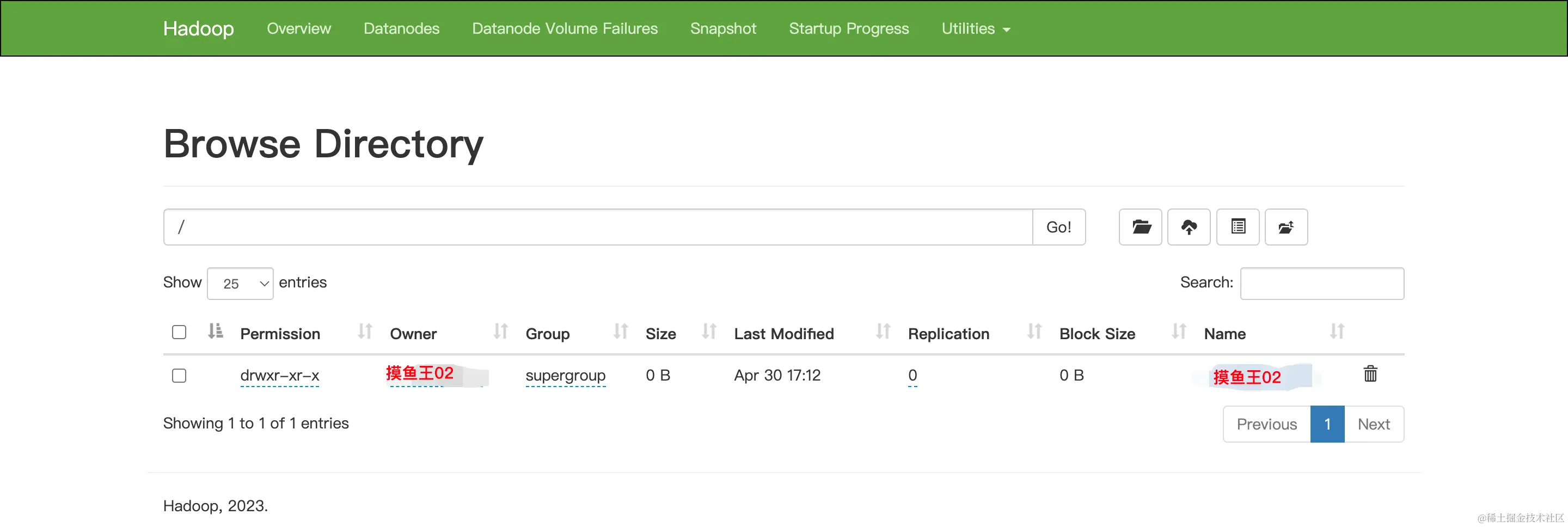Click the Next pagination button
Image resolution: width=1568 pixels, height=527 pixels.
click(1373, 424)
